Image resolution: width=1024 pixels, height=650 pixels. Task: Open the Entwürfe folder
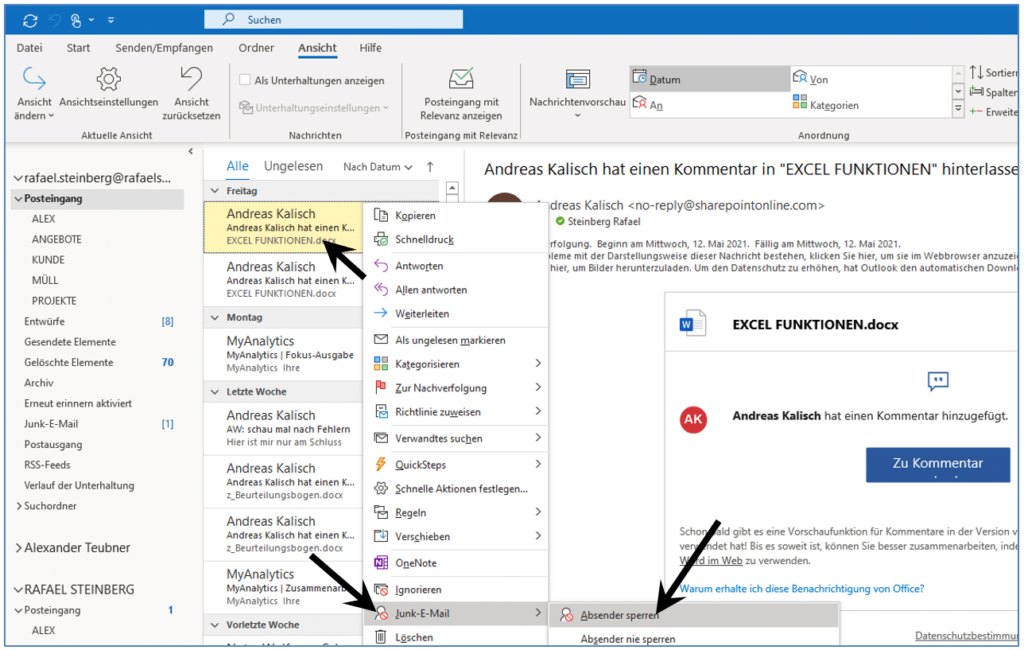pos(44,321)
